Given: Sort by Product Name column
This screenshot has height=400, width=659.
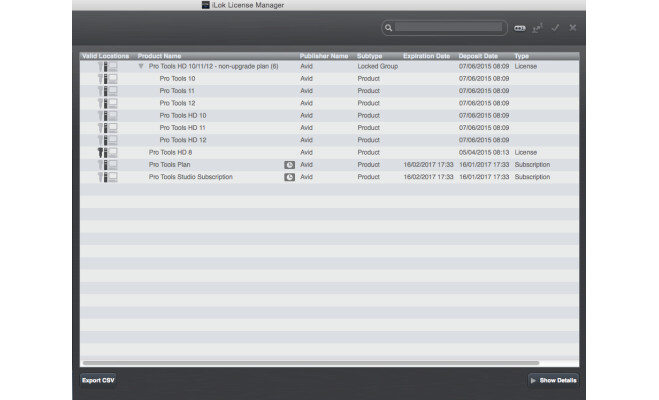Looking at the screenshot, I should 159,56.
